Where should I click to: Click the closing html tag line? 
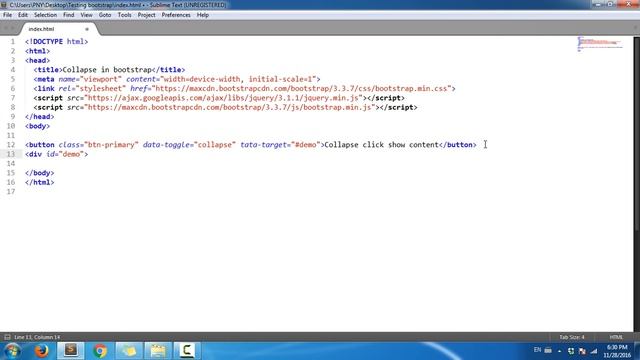pos(40,182)
